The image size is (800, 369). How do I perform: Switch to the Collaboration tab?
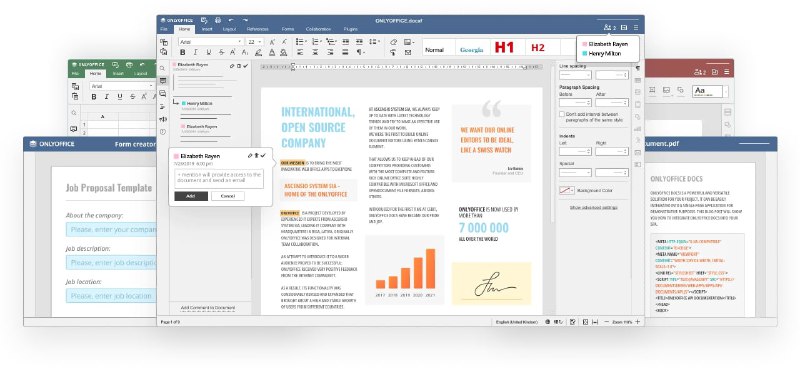point(318,29)
